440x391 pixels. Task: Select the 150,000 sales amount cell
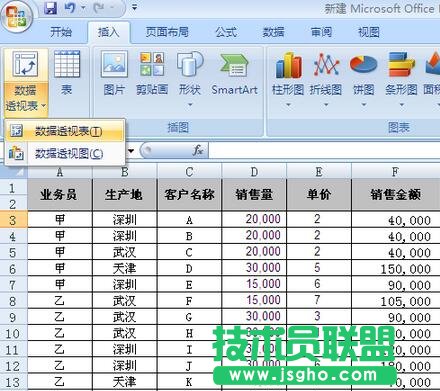(396, 269)
